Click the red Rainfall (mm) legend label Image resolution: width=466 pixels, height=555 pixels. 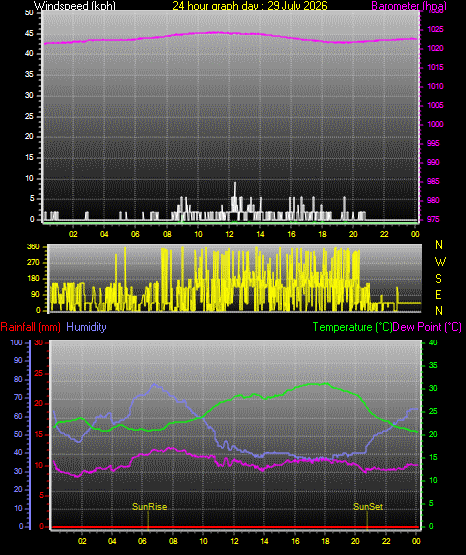[x=30, y=327]
